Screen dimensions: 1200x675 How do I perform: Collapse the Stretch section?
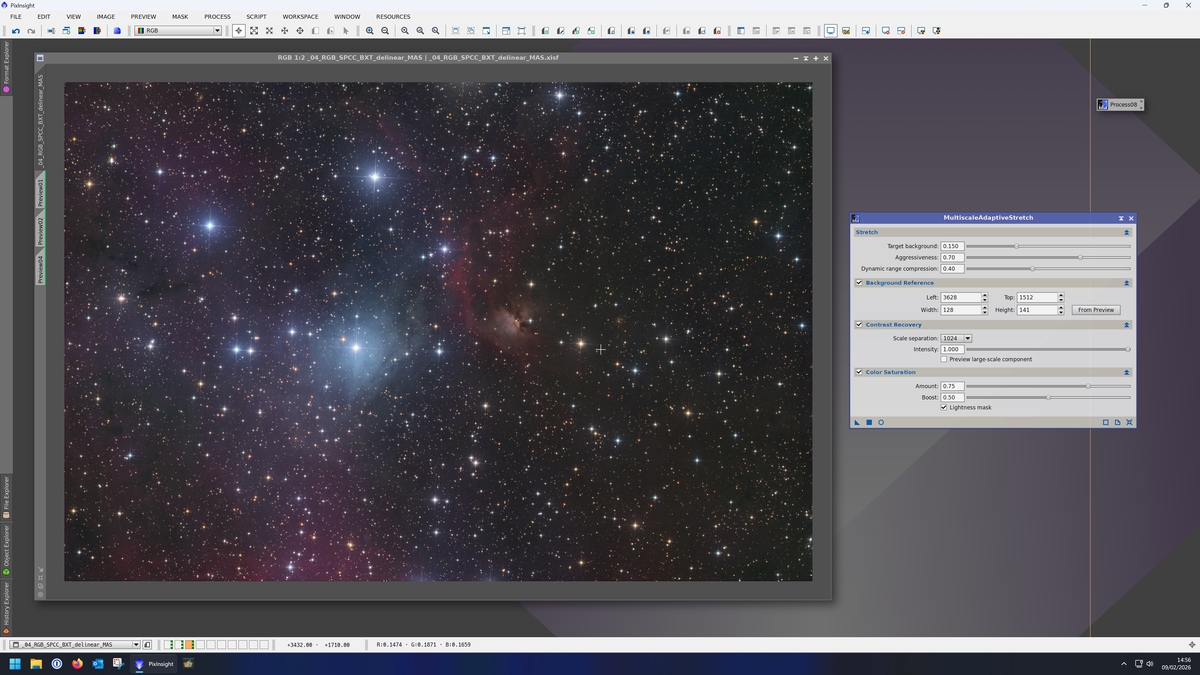point(1126,232)
